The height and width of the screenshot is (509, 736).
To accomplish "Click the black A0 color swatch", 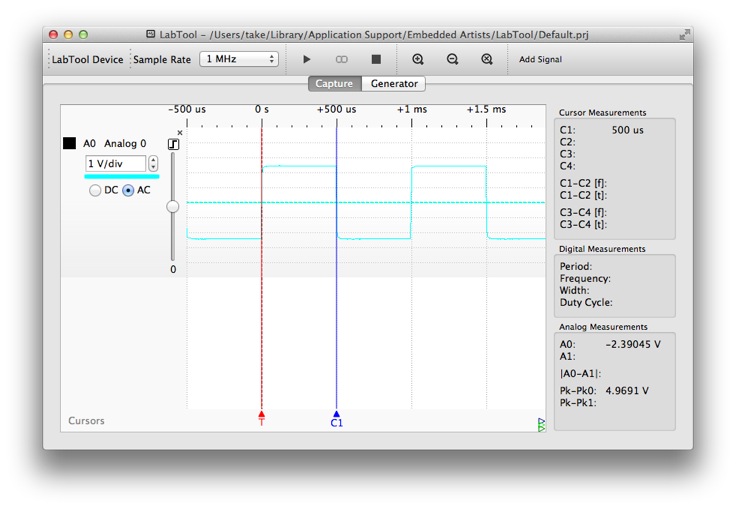I will pos(69,144).
